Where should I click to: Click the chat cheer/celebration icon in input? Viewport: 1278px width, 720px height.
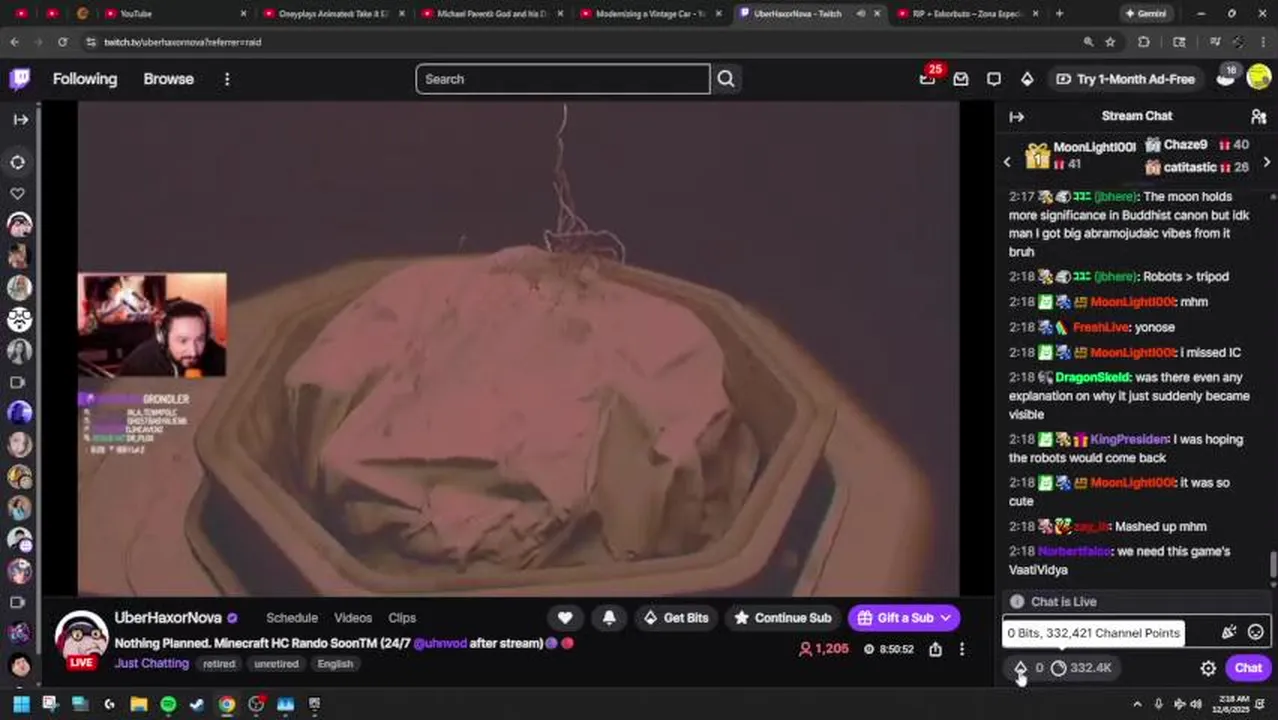tap(1229, 632)
